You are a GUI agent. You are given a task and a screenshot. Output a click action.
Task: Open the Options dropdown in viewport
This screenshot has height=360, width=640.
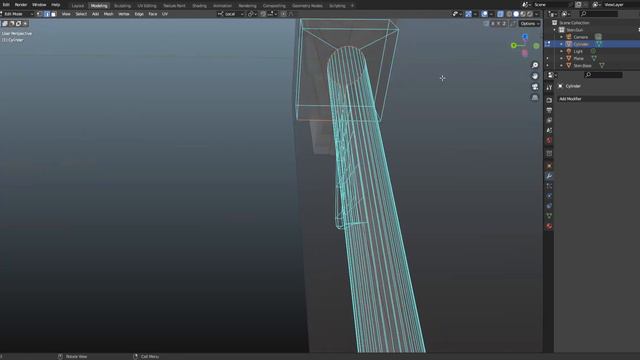[x=530, y=24]
